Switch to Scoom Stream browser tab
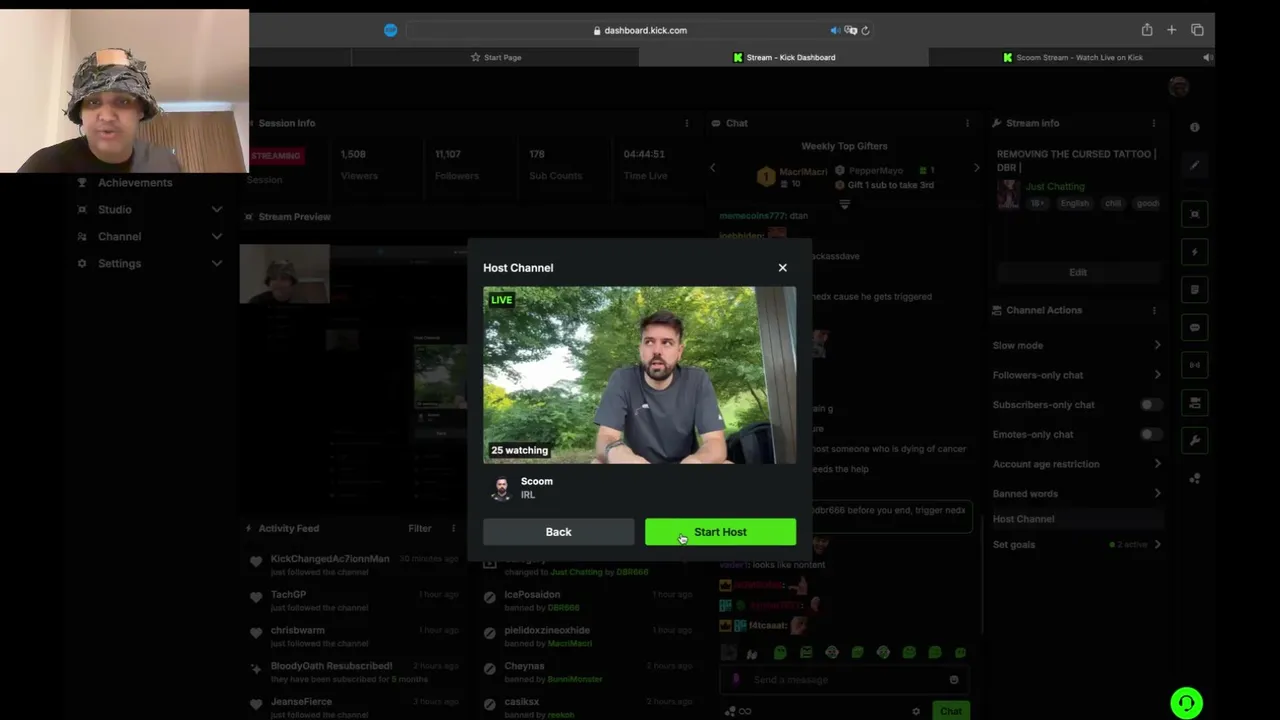Viewport: 1280px width, 720px height. 1072,57
